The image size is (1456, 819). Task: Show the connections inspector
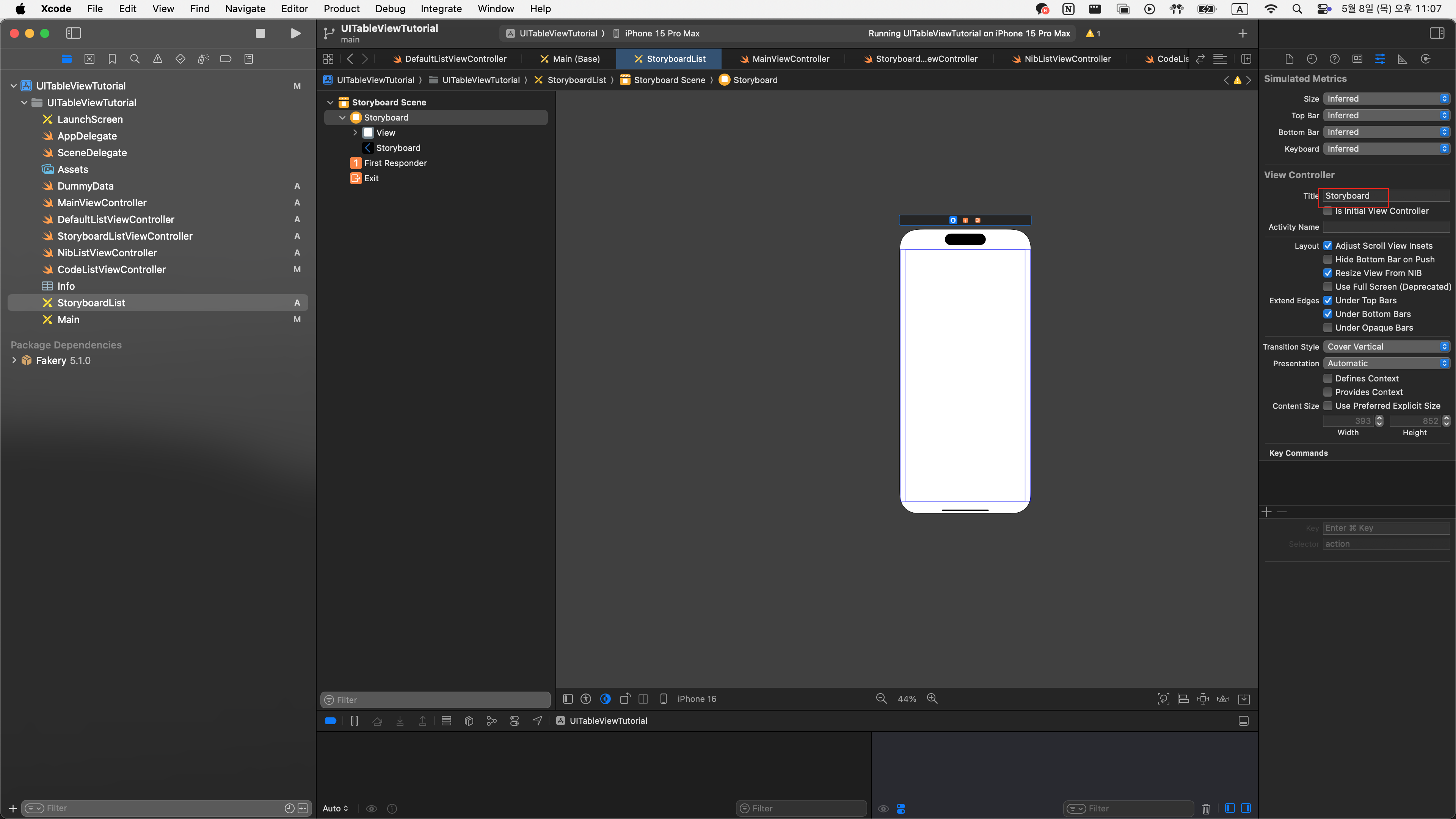(x=1426, y=59)
